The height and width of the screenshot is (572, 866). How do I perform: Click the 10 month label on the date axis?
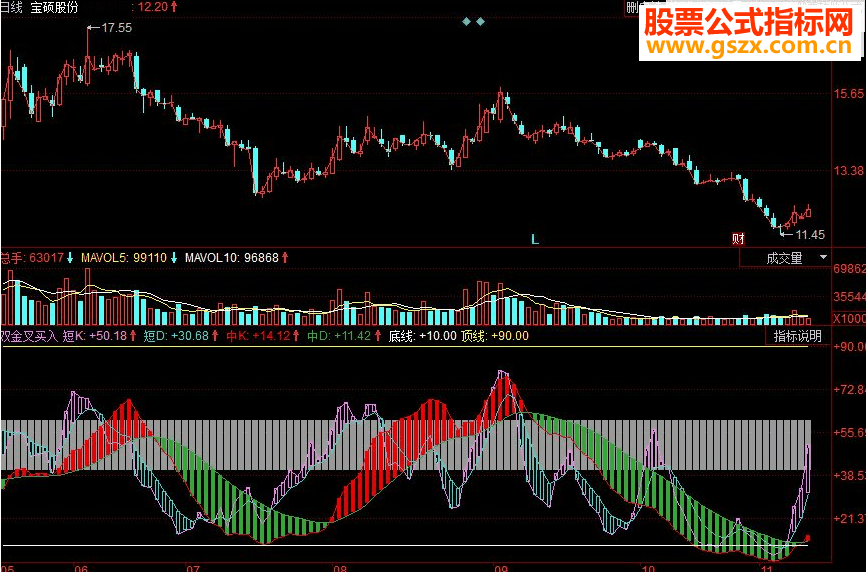point(648,568)
